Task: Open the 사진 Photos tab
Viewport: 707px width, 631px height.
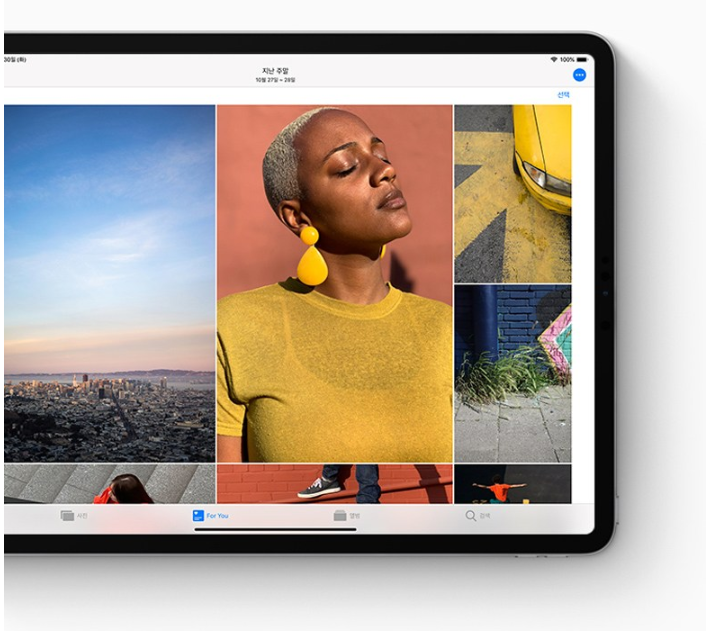Action: point(74,516)
